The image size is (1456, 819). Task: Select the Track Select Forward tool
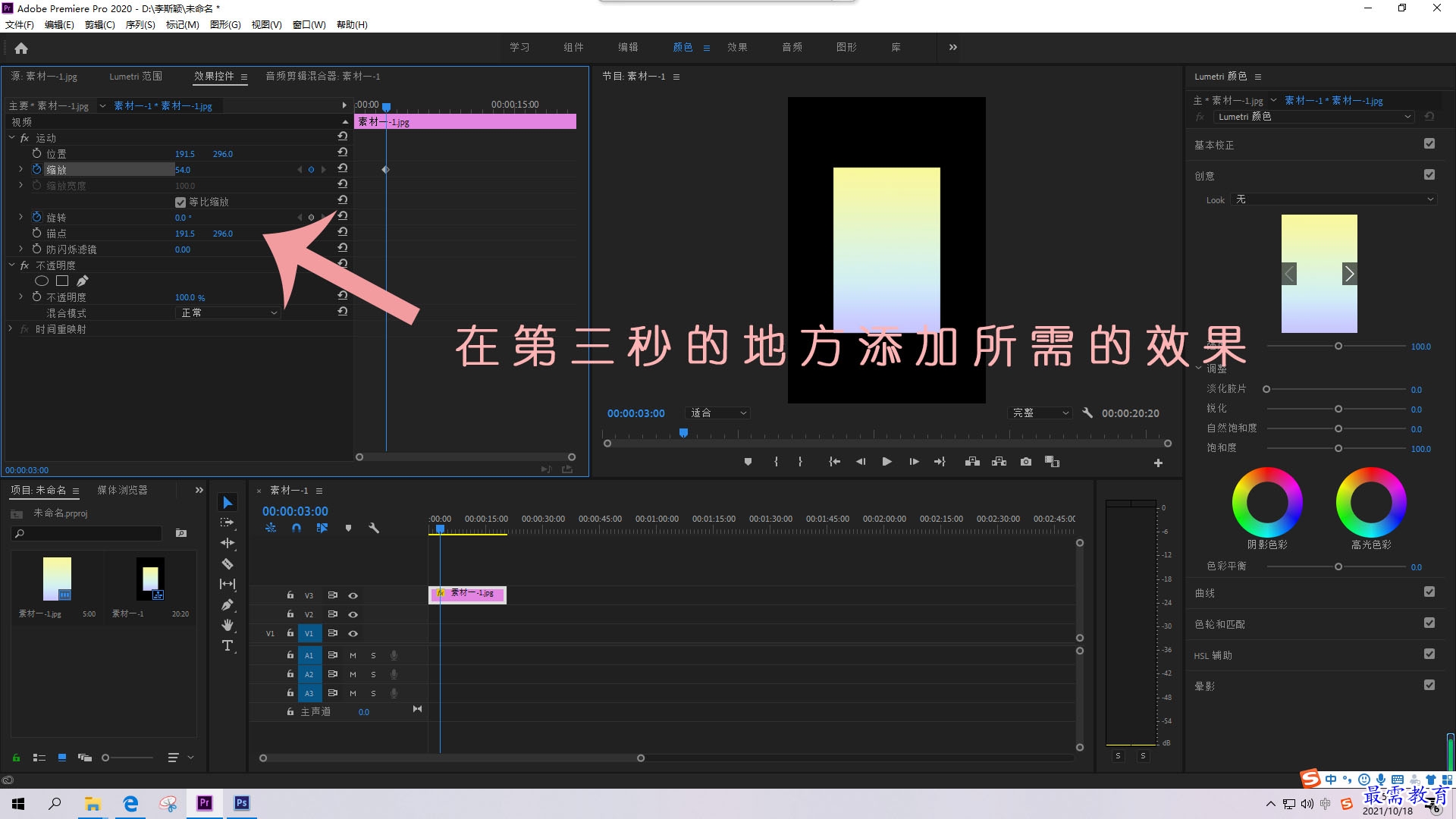pyautogui.click(x=227, y=522)
